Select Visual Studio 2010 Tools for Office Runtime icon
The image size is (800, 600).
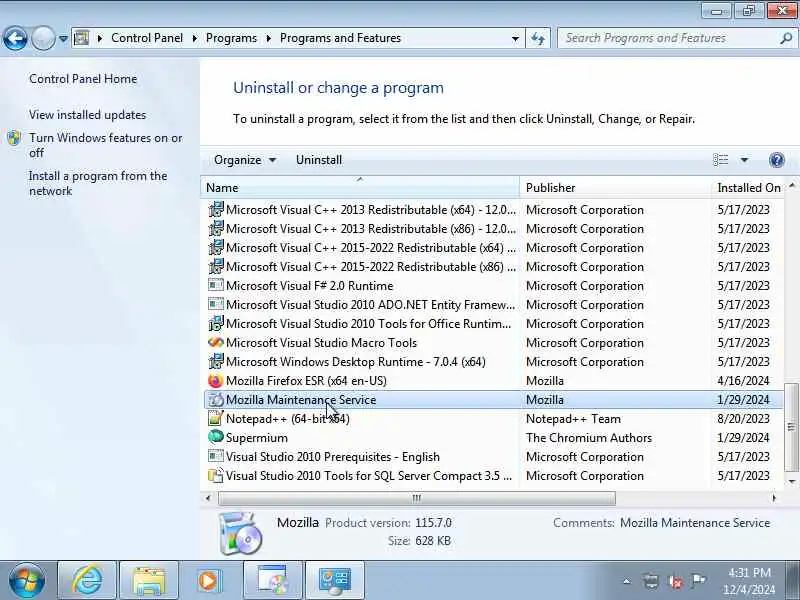point(216,323)
